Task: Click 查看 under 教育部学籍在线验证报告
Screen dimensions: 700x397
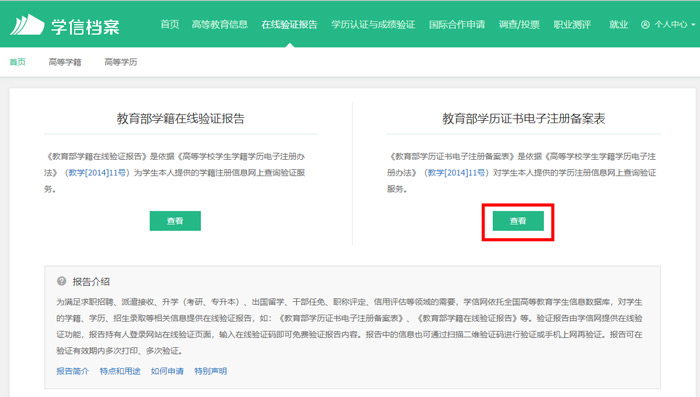Action: 175,221
